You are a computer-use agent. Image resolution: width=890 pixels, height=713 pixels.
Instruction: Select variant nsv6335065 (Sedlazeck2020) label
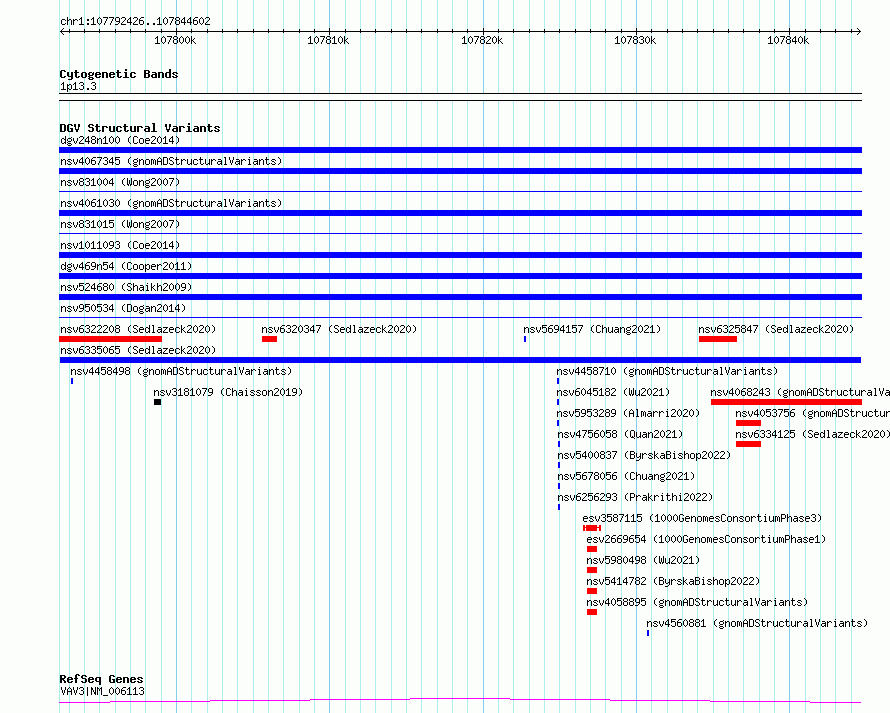[138, 350]
